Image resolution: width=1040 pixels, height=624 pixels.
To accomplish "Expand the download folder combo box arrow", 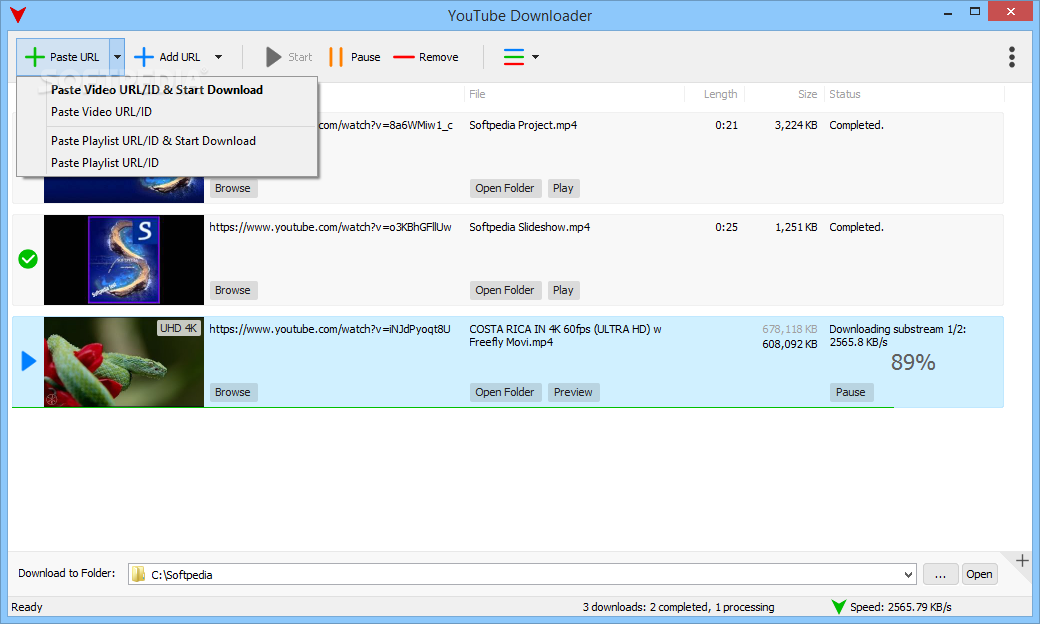I will (x=908, y=575).
